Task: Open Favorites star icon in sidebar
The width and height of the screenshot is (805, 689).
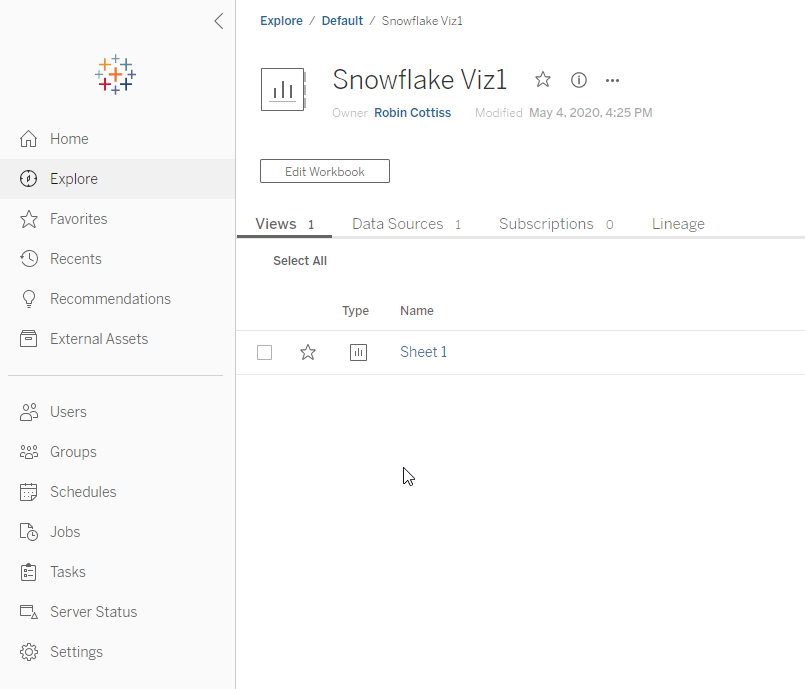Action: pyautogui.click(x=28, y=219)
